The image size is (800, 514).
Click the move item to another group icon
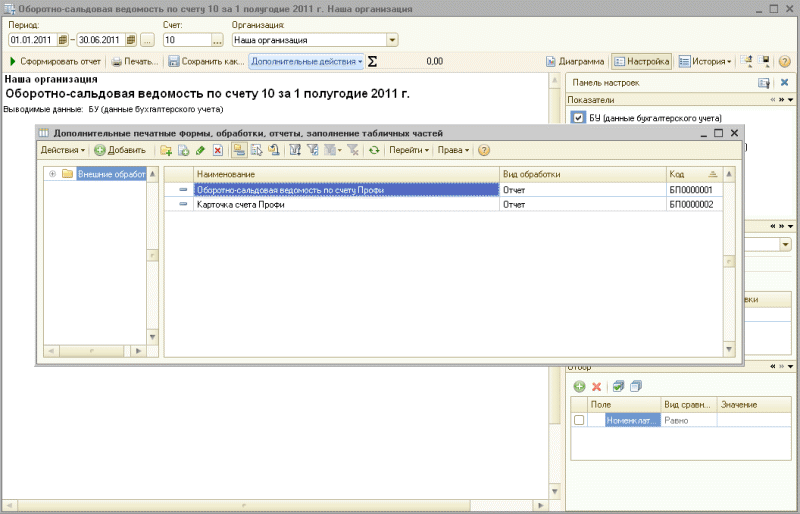pyautogui.click(x=273, y=150)
